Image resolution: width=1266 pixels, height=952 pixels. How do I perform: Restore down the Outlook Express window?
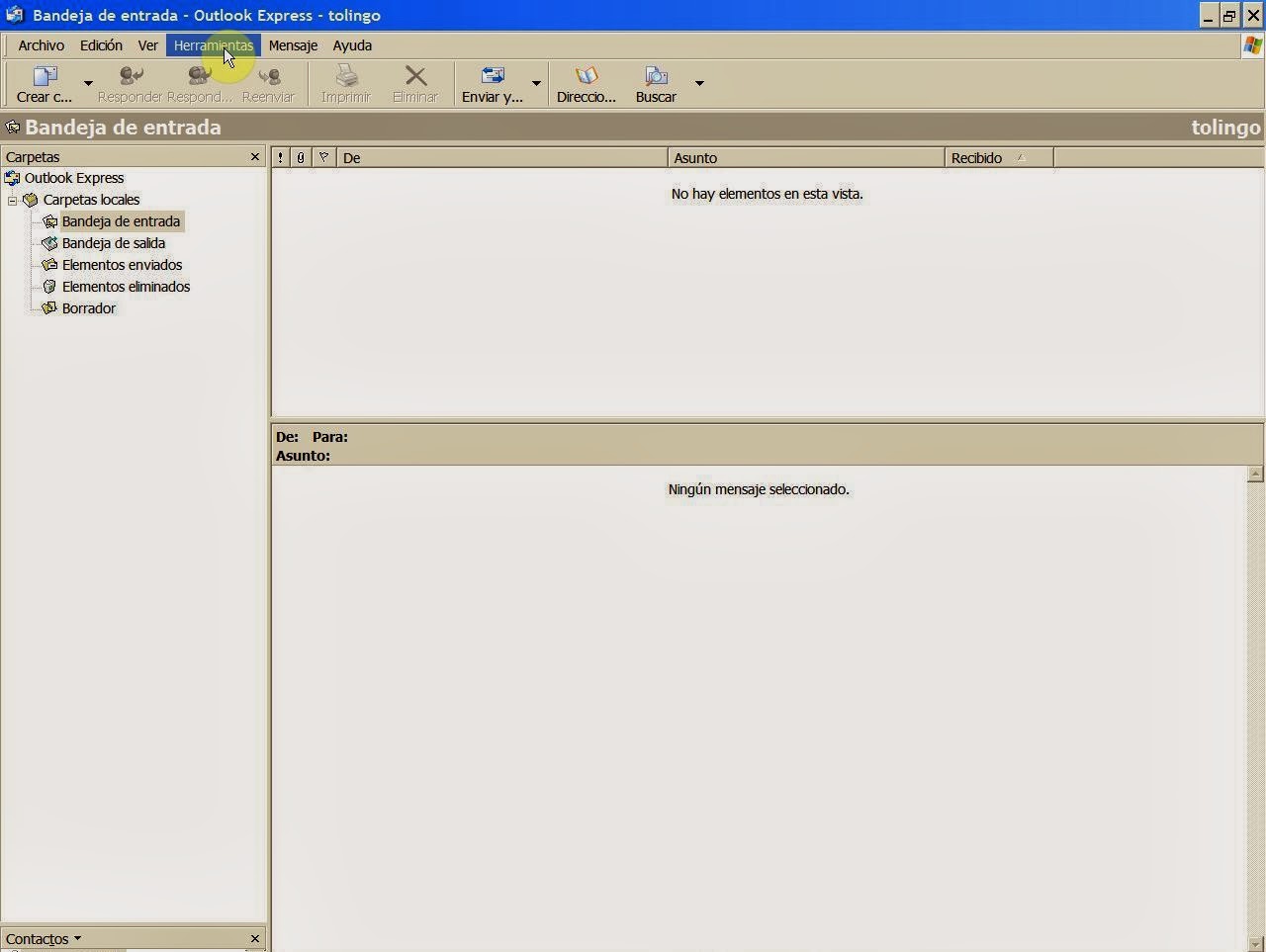tap(1230, 15)
